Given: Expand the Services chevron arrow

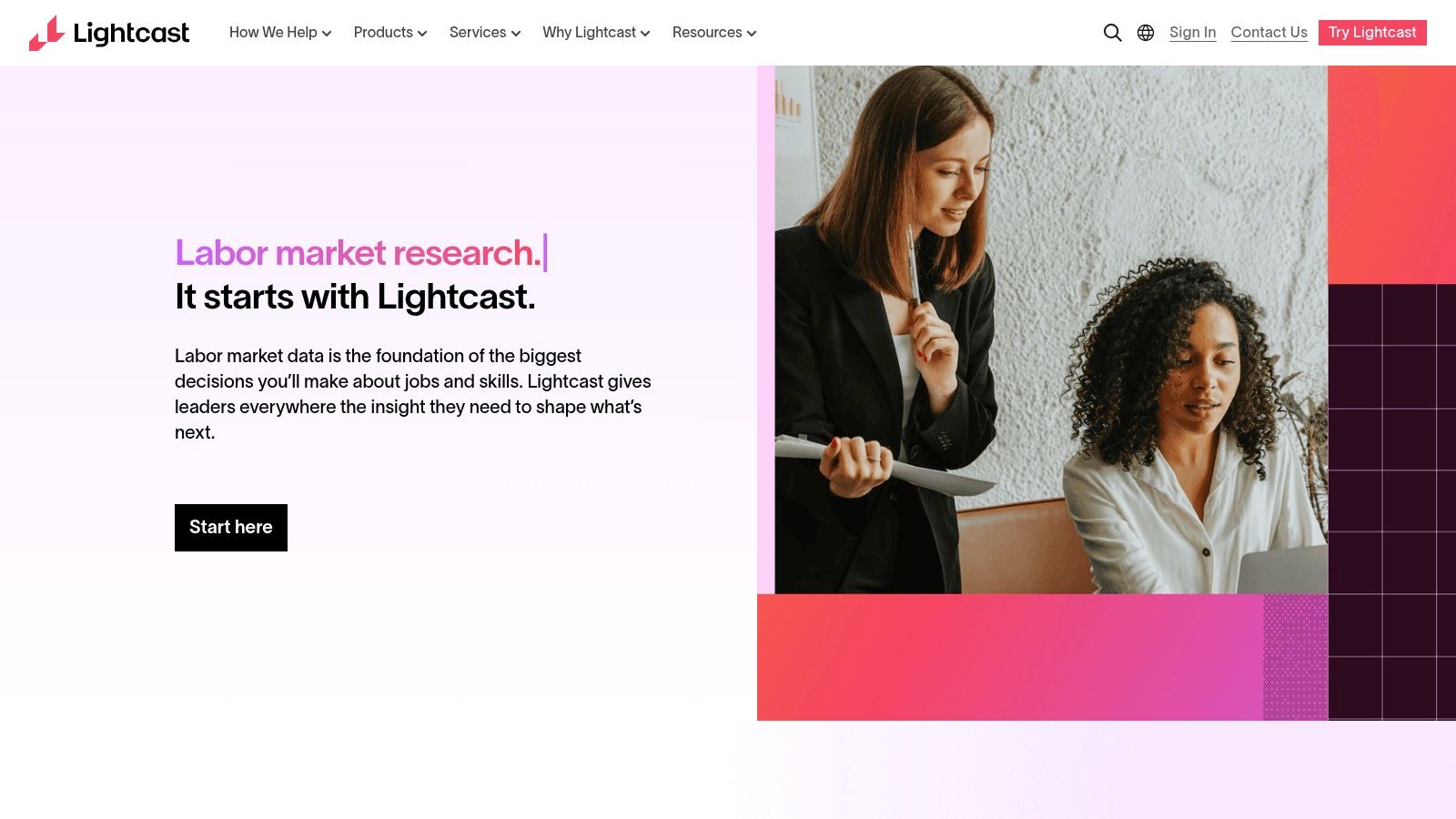Looking at the screenshot, I should [x=516, y=34].
